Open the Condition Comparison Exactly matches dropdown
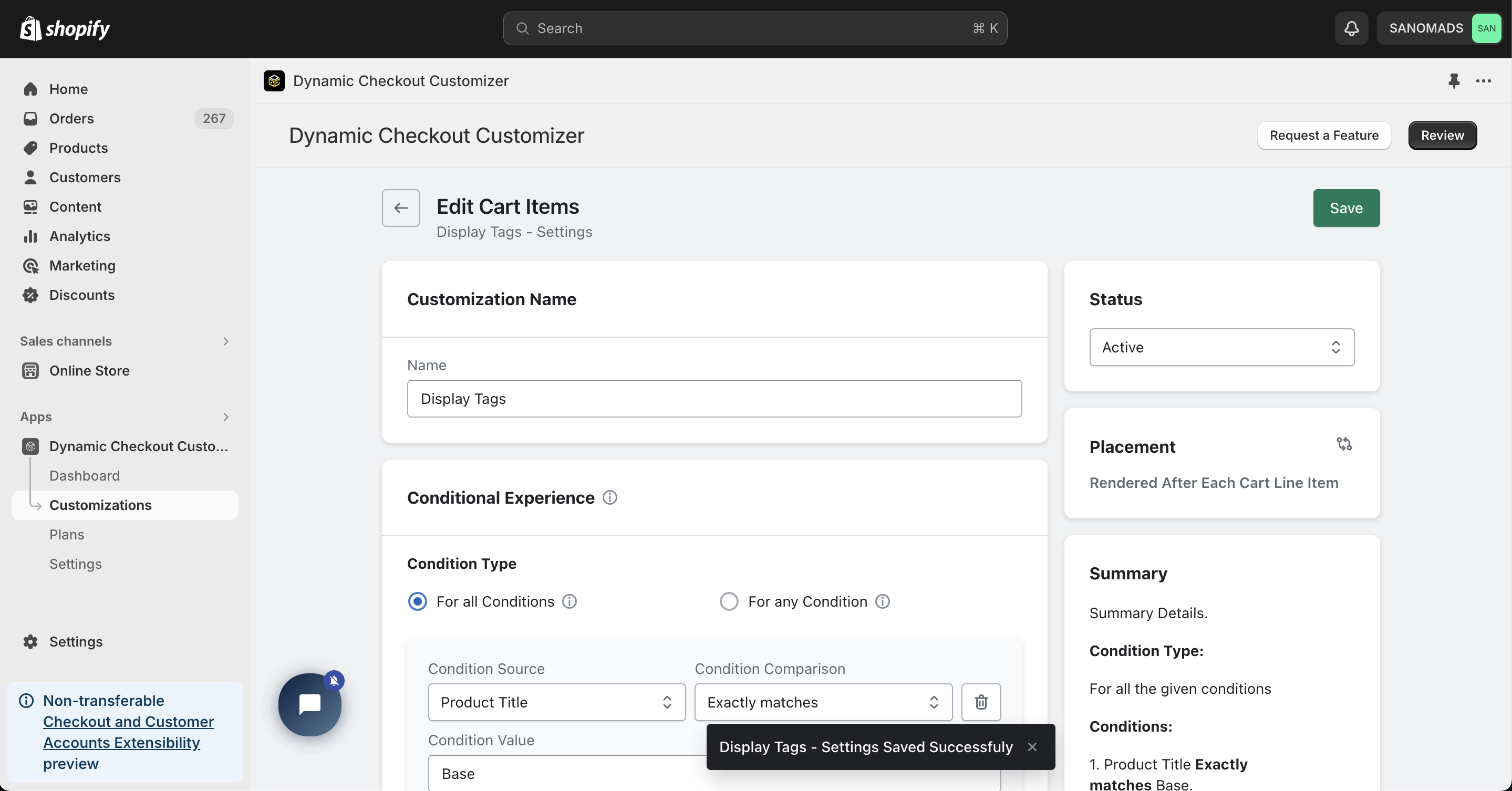This screenshot has height=791, width=1512. coord(823,702)
